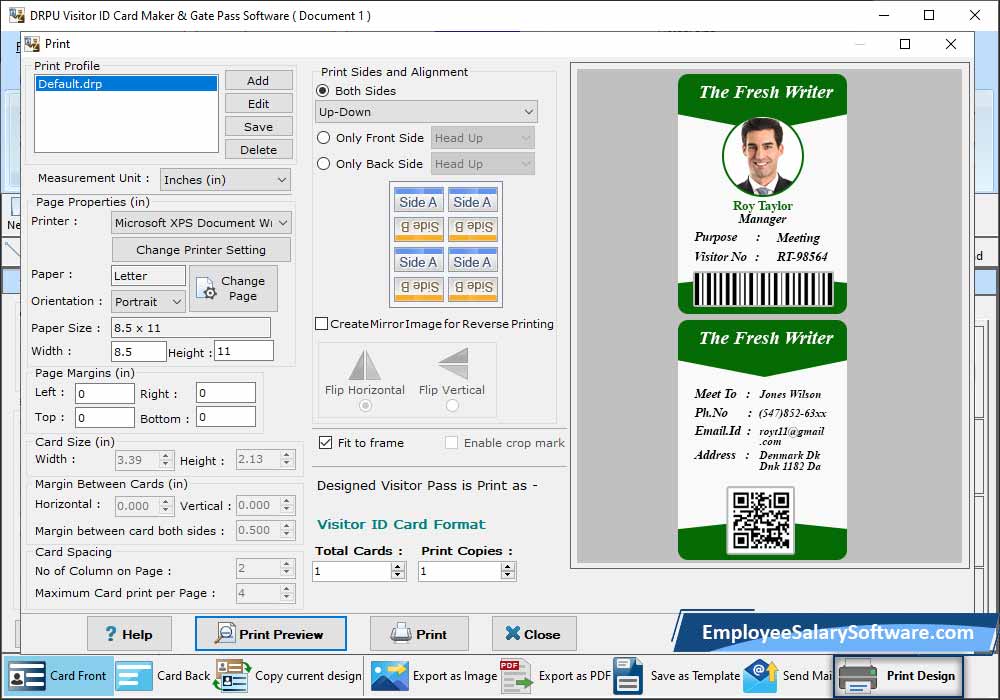Open the Up-Down alignment dropdown
1000x700 pixels.
click(x=426, y=112)
